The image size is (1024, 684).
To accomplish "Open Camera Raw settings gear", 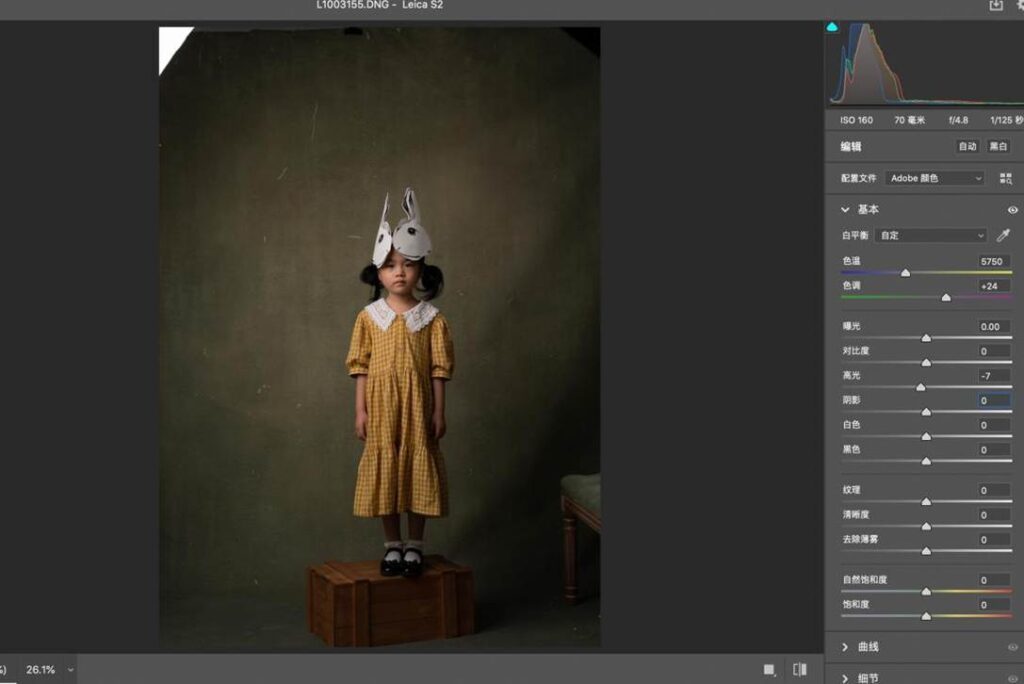I will tap(1019, 5).
